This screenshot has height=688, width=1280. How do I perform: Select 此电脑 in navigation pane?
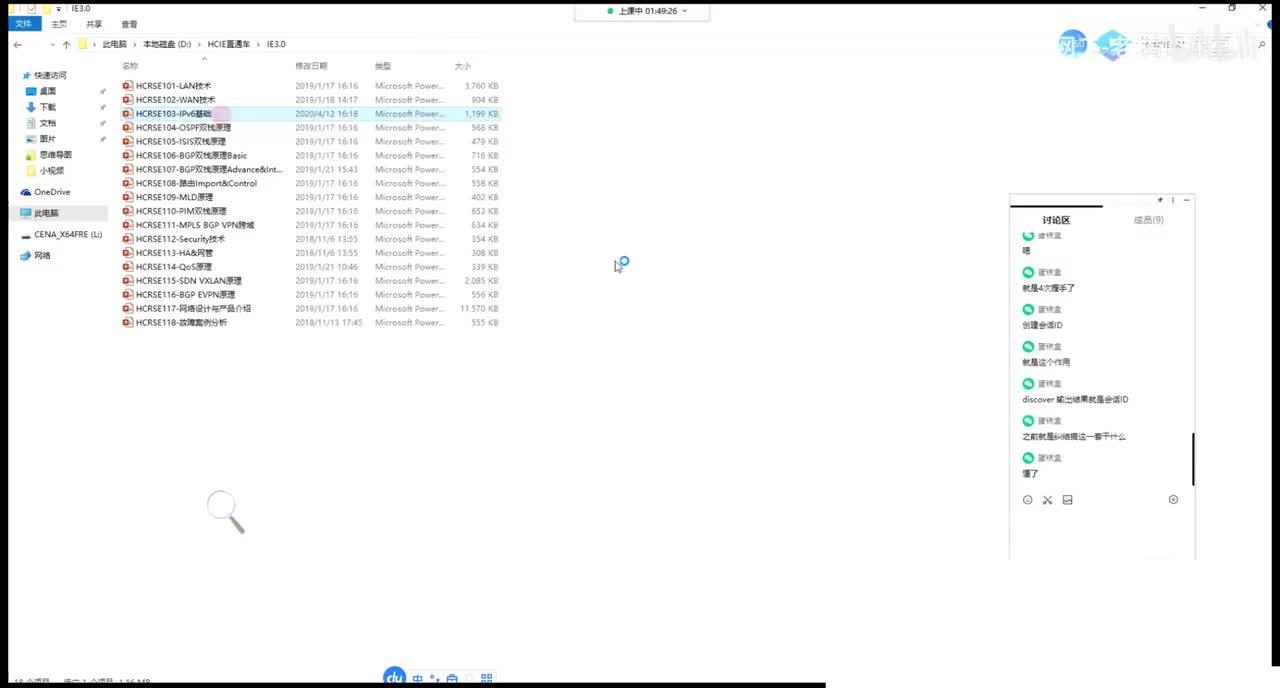click(46, 214)
